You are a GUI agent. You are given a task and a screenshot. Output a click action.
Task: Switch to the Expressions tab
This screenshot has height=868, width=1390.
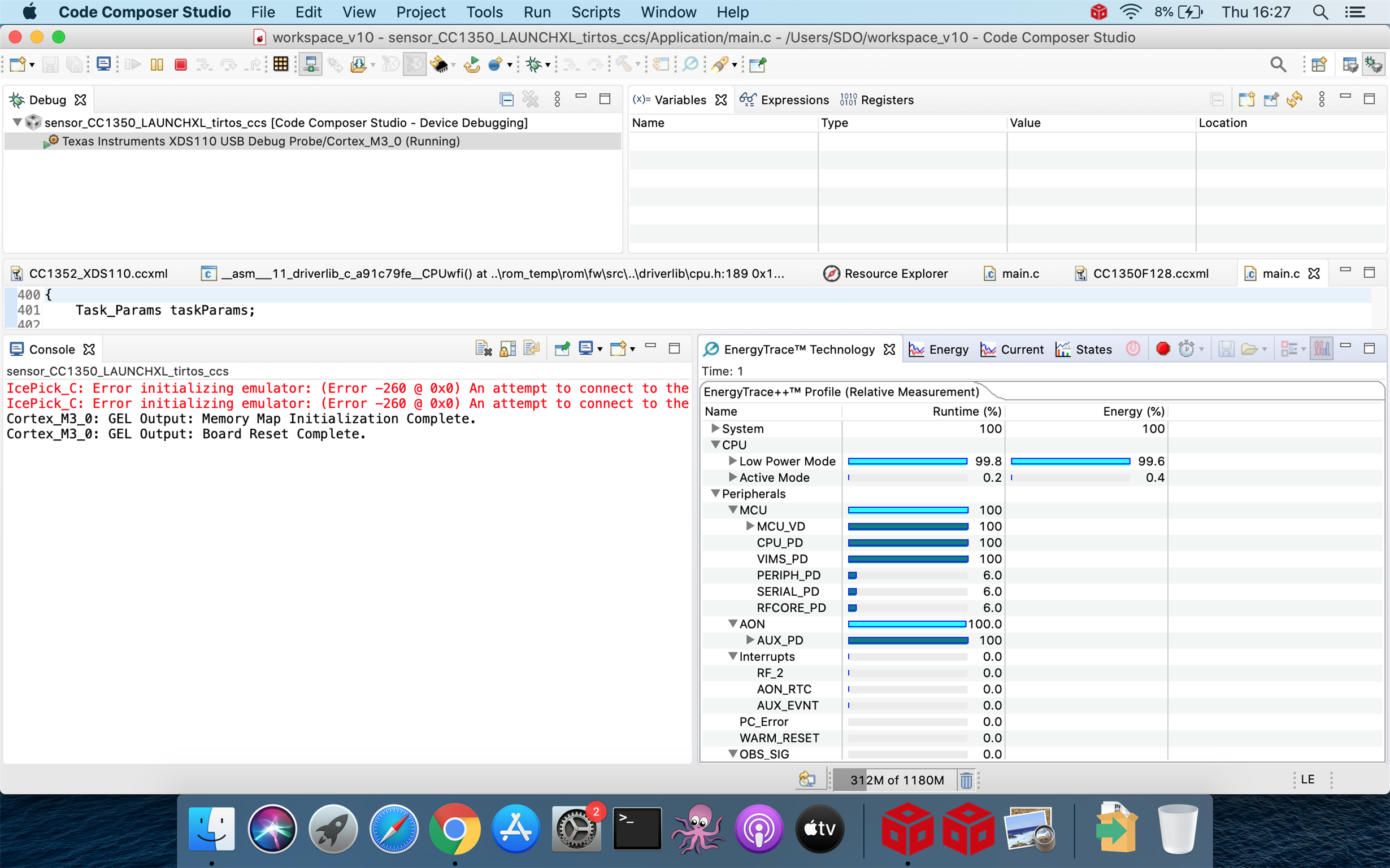(x=784, y=100)
